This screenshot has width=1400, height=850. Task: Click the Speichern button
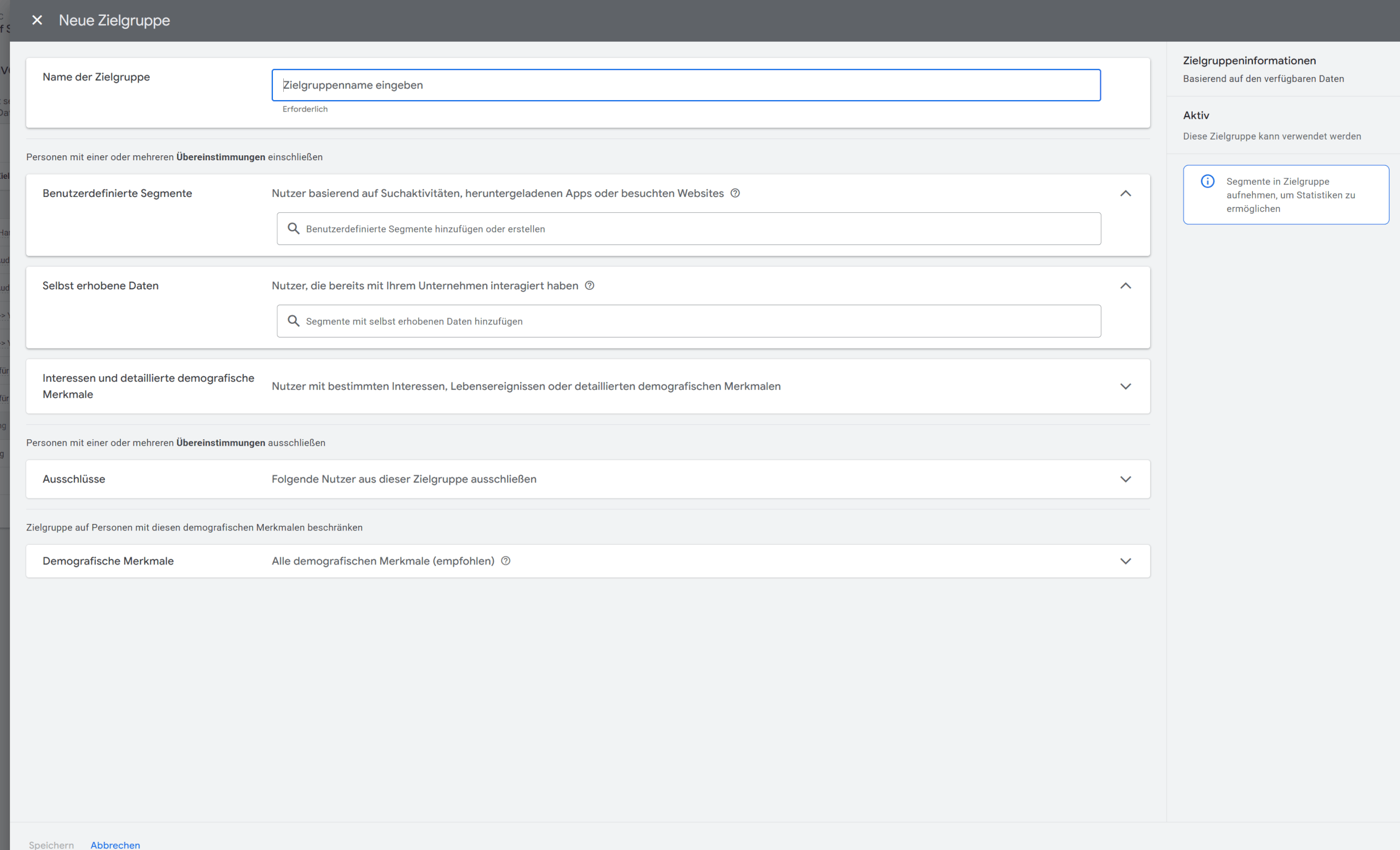coord(50,845)
